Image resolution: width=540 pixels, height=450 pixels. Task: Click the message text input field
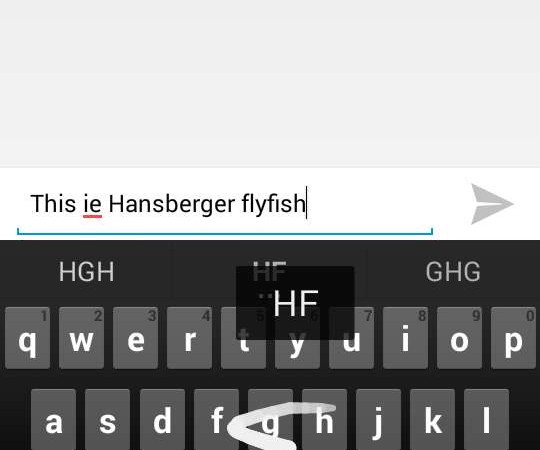(225, 204)
